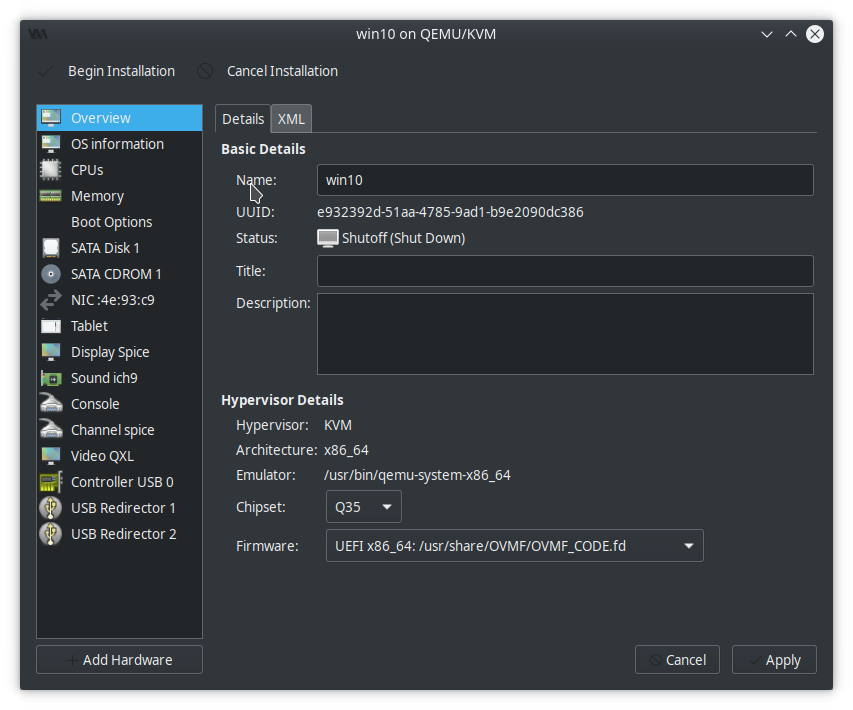Select the Channel spice port icon
The height and width of the screenshot is (710, 853).
pyautogui.click(x=51, y=430)
